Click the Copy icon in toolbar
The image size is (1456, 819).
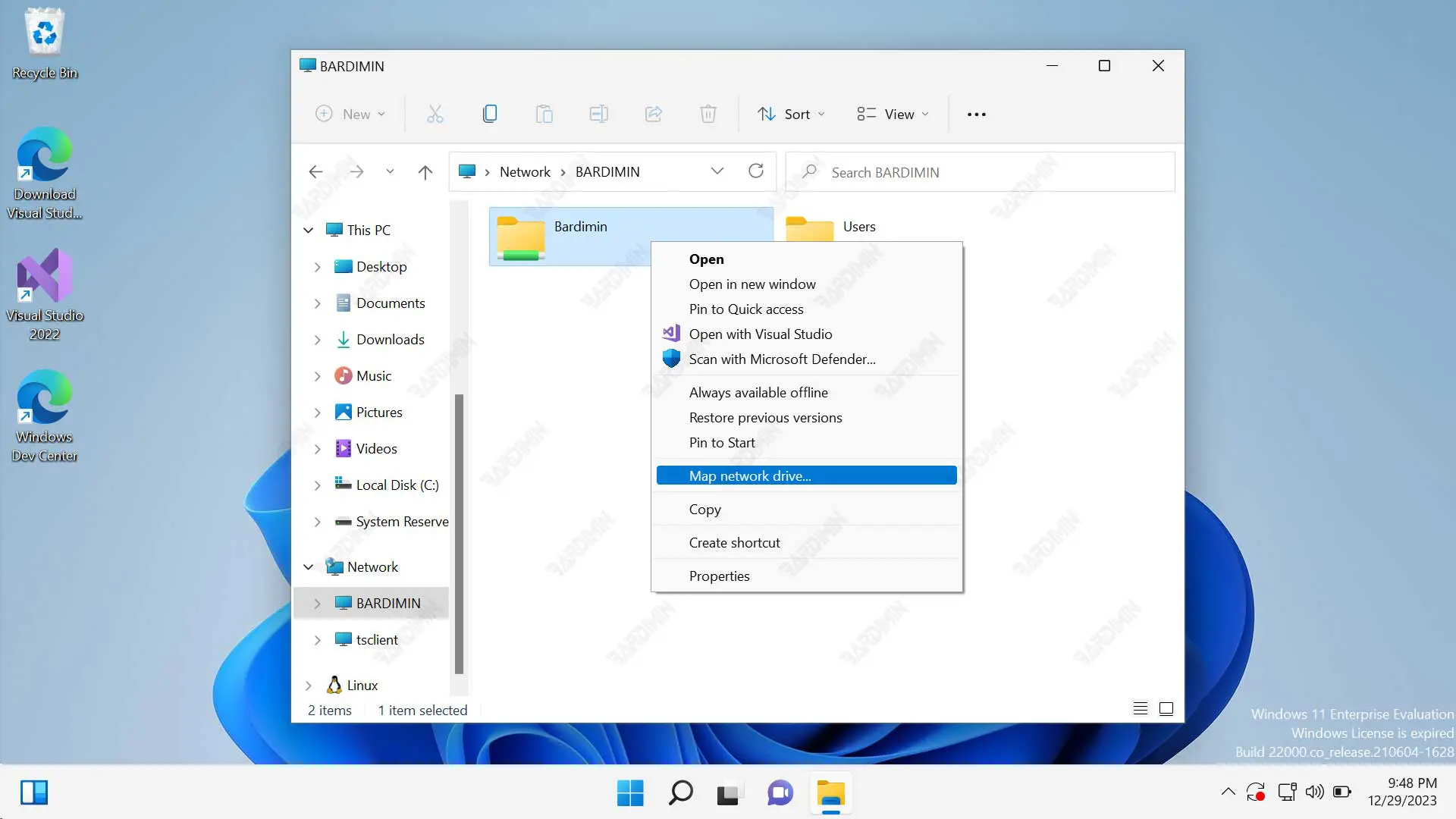click(490, 114)
